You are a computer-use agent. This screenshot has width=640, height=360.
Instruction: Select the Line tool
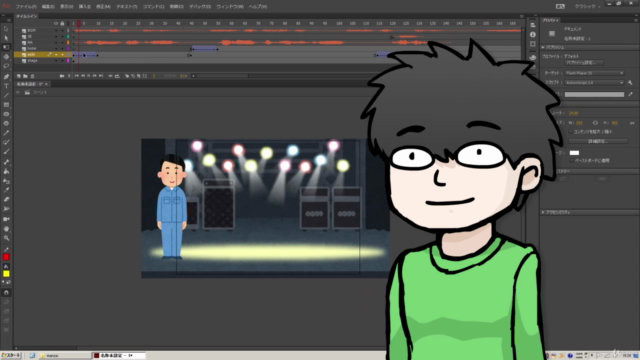[6, 96]
